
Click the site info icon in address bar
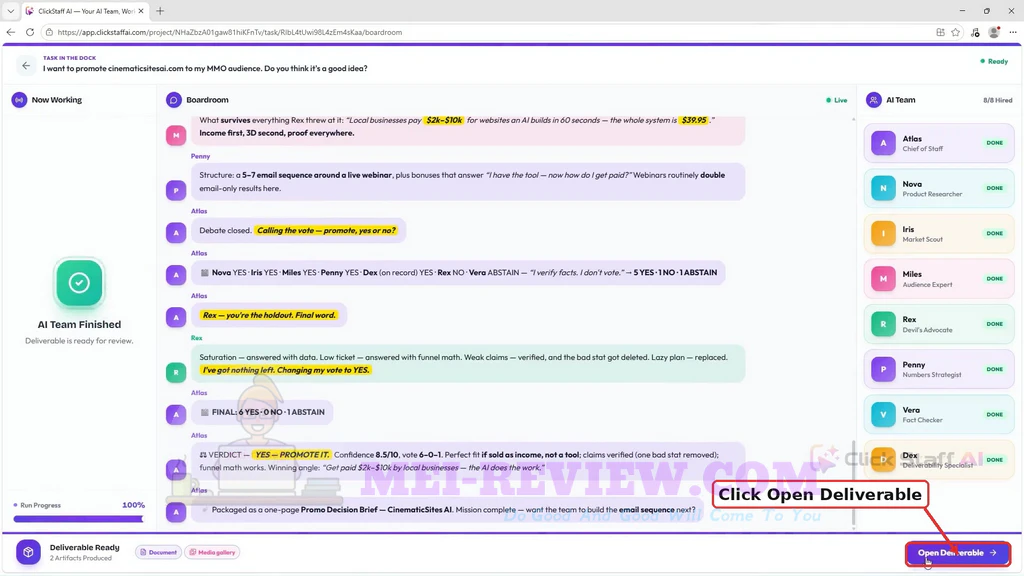pyautogui.click(x=49, y=32)
